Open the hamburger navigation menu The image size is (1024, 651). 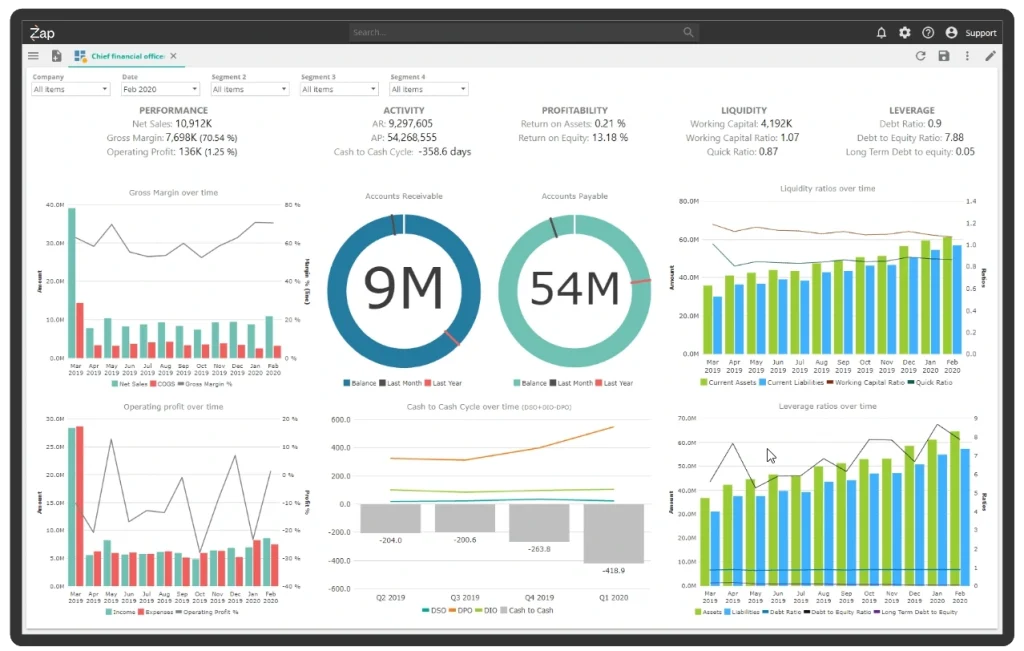pos(33,56)
